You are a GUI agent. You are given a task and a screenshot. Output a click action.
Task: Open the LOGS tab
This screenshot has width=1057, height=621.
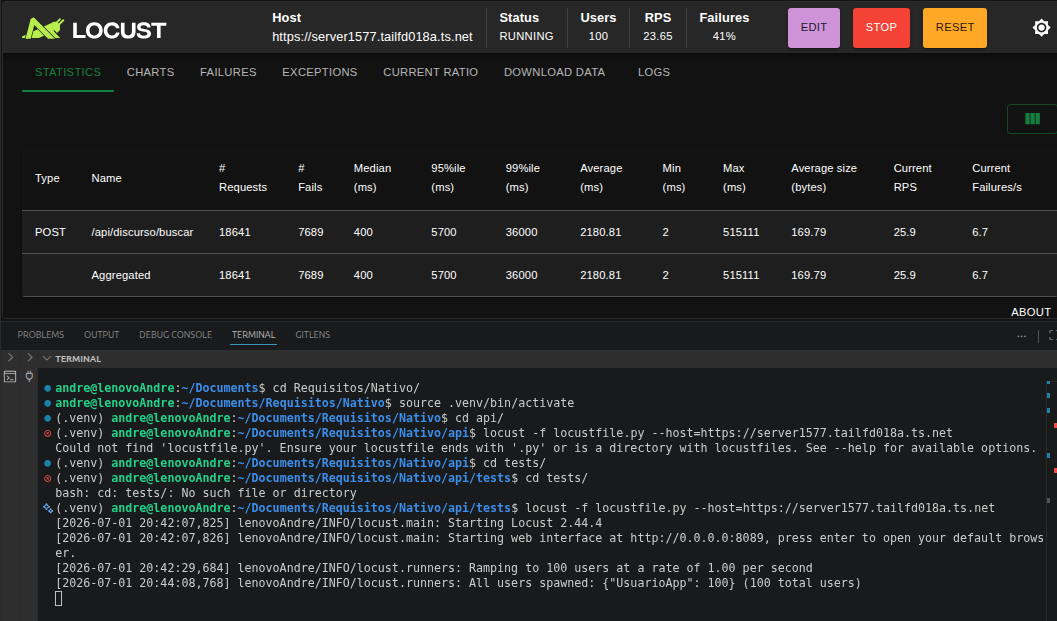point(654,72)
